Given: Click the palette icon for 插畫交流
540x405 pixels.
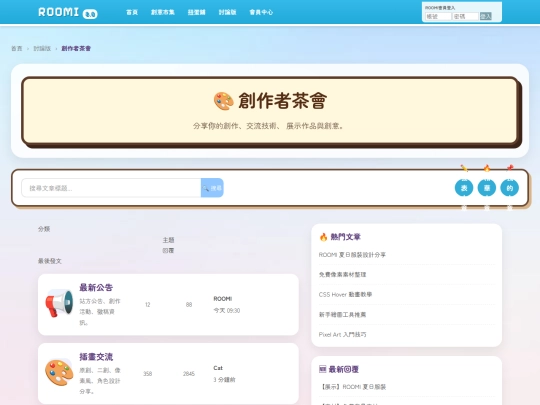Looking at the screenshot, I should click(59, 373).
